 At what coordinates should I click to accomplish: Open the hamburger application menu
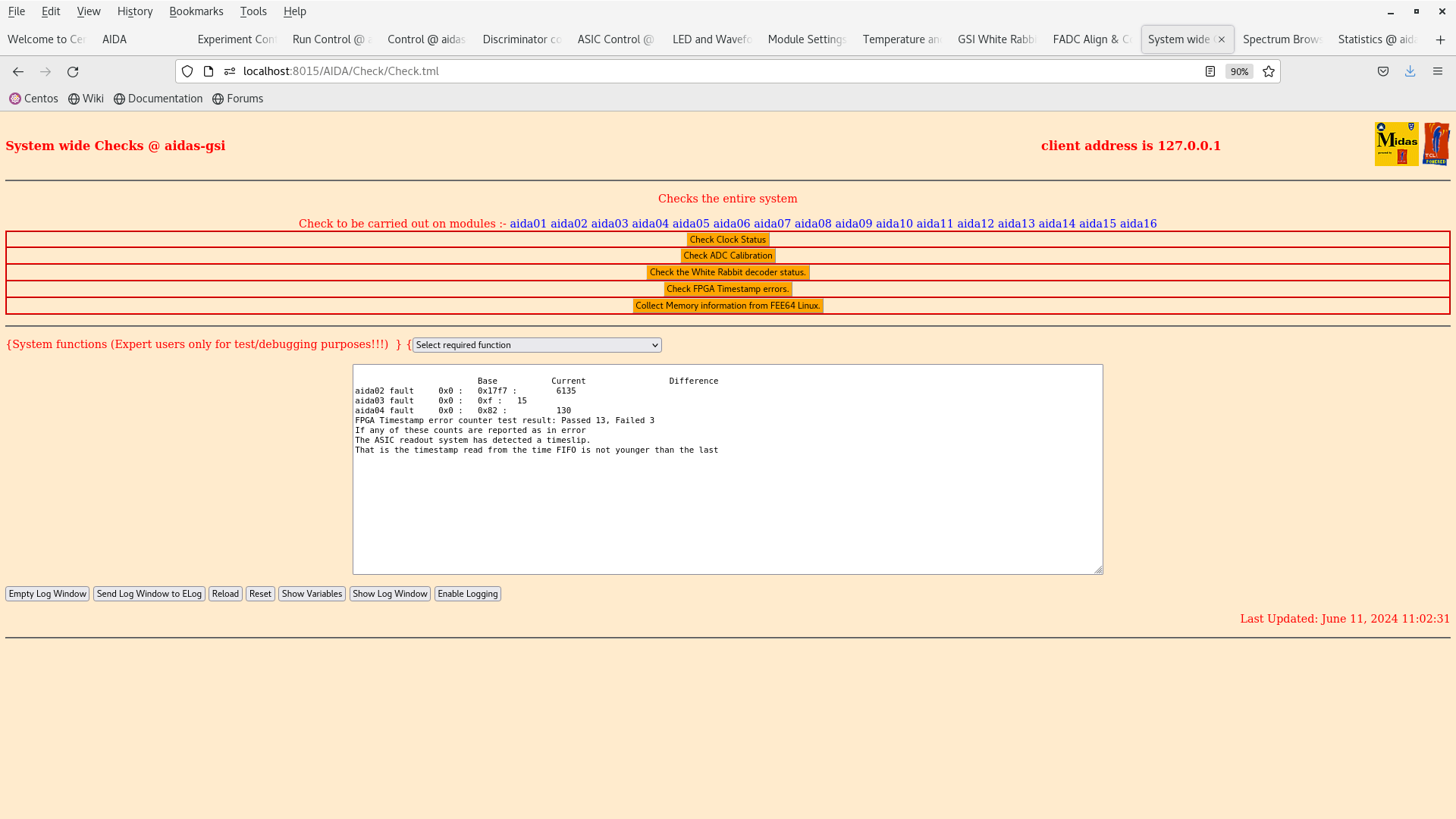click(1437, 71)
